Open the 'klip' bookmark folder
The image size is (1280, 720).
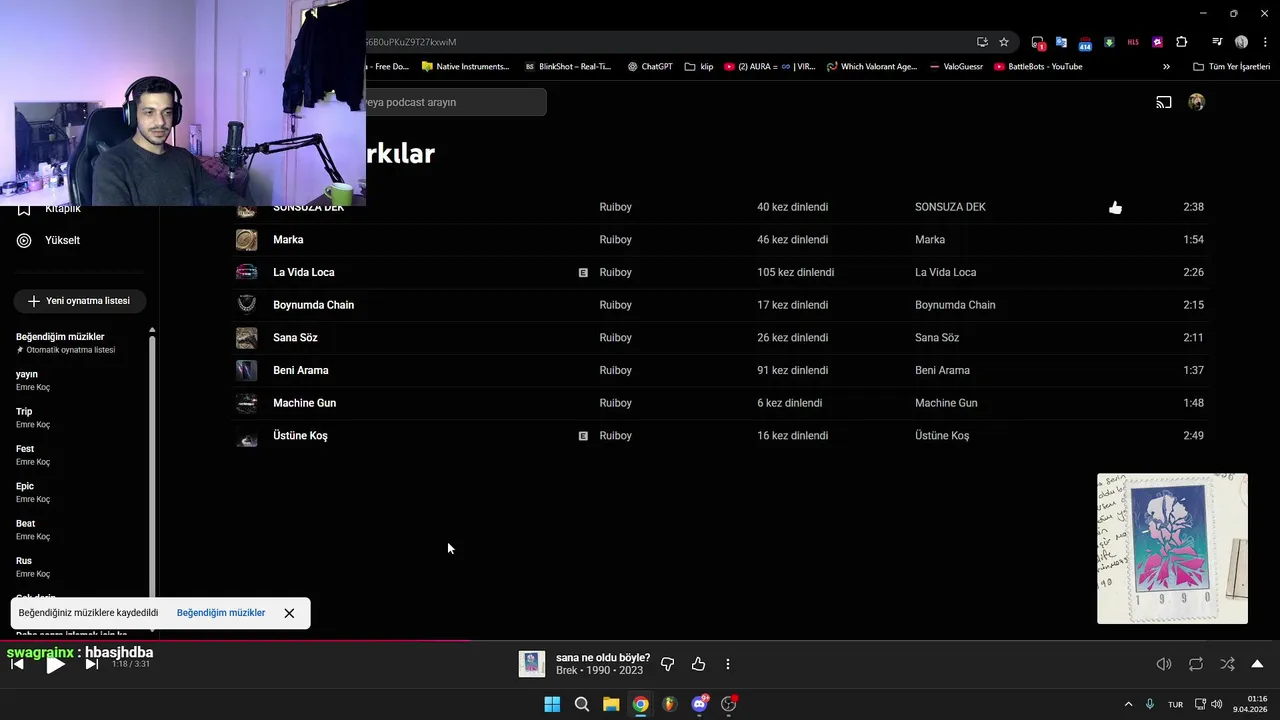pos(699,67)
